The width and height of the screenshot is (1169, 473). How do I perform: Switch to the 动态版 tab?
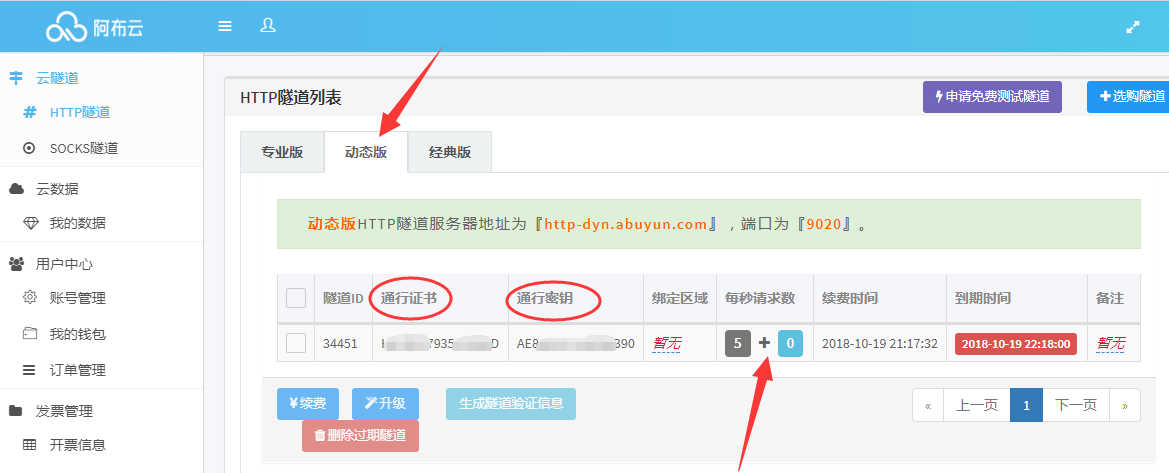coord(366,152)
